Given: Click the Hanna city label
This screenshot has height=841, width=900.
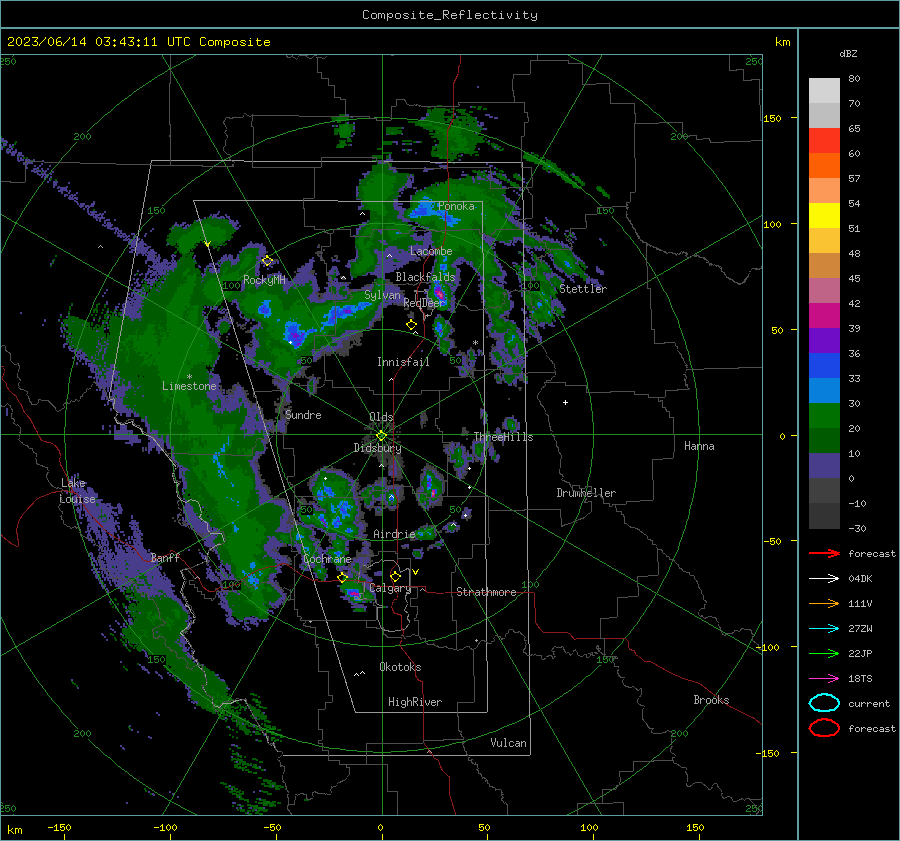Looking at the screenshot, I should (699, 446).
